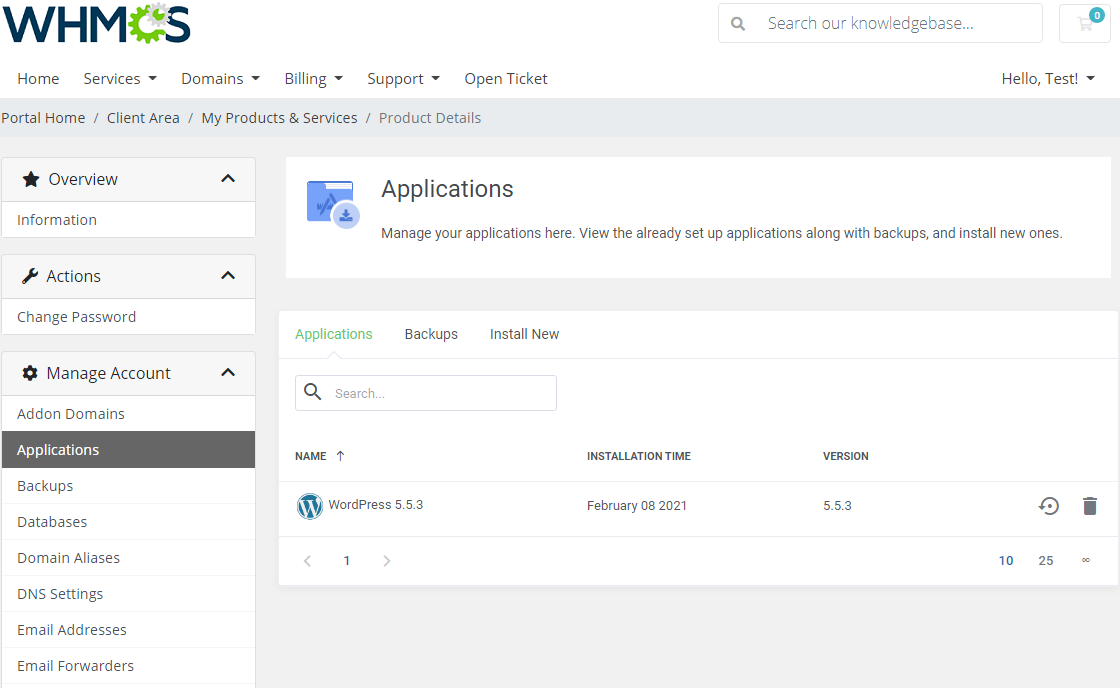Open the shopping cart icon
1120x688 pixels.
tap(1085, 23)
